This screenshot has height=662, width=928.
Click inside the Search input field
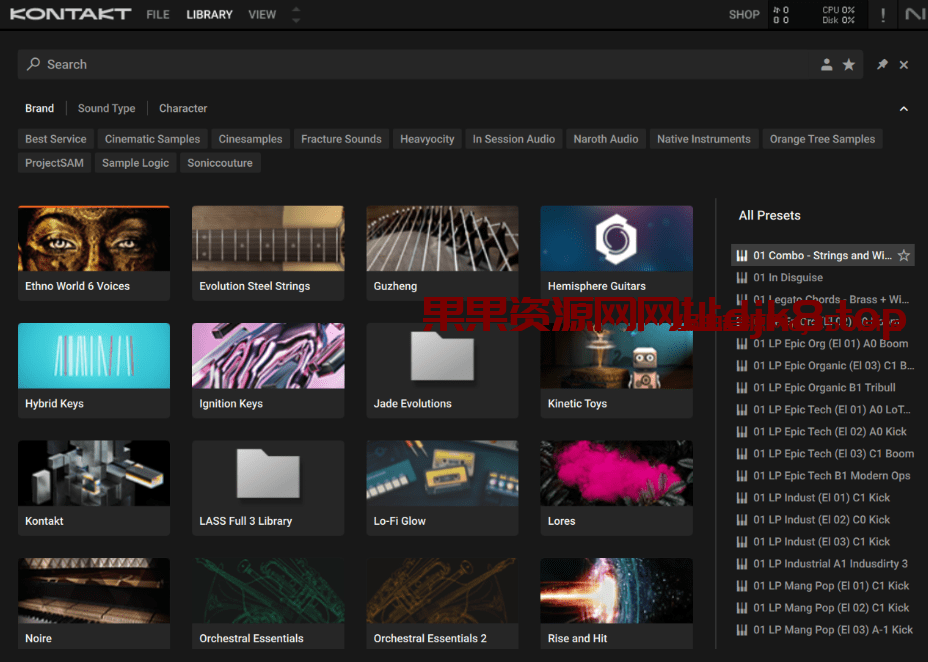[x=200, y=64]
